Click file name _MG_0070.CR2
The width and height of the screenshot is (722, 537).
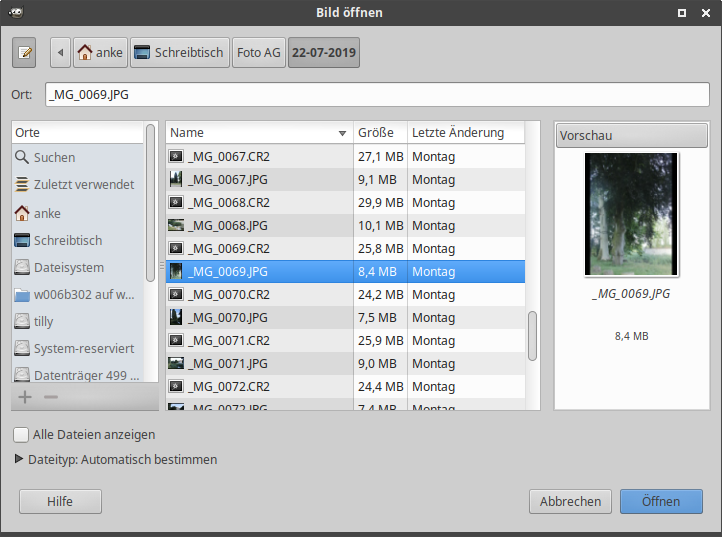point(229,295)
